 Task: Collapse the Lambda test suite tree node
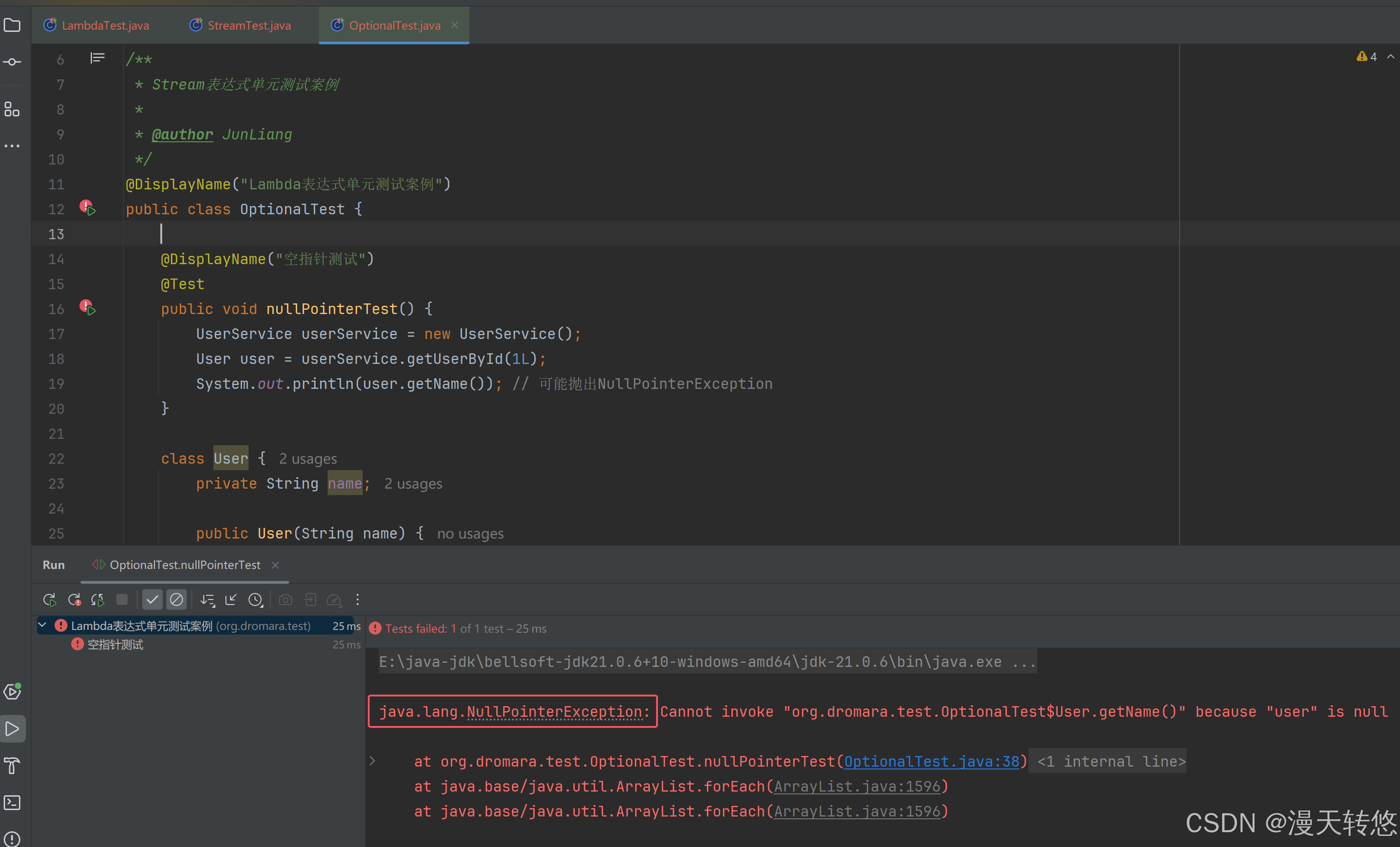coord(43,625)
